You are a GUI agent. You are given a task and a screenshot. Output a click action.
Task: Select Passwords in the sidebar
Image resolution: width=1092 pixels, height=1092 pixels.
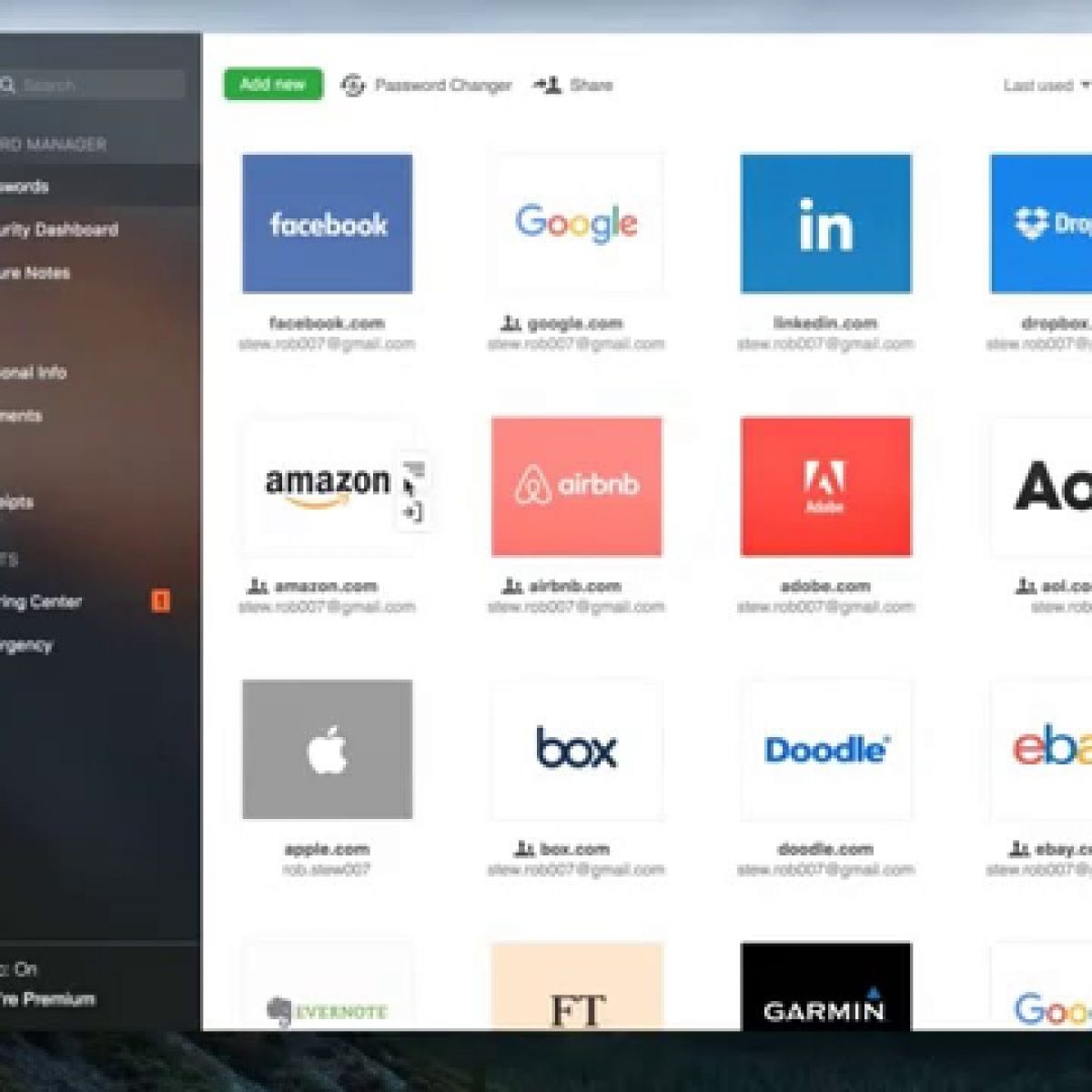(100, 187)
